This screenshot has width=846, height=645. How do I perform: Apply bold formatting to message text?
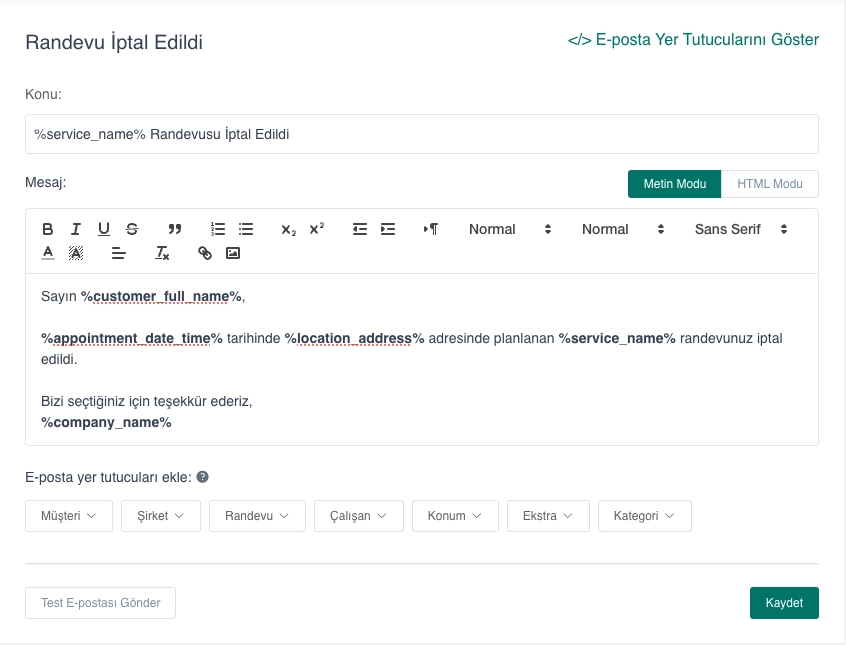point(47,229)
